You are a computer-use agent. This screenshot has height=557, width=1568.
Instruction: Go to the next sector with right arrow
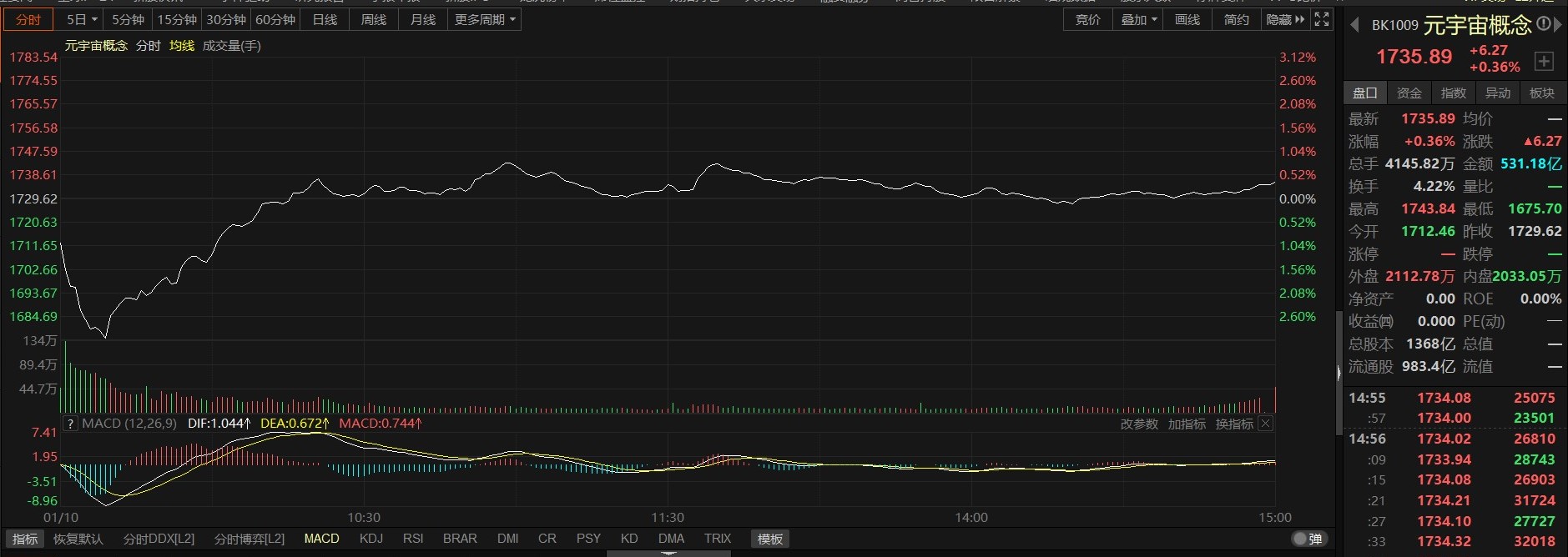tap(1558, 25)
